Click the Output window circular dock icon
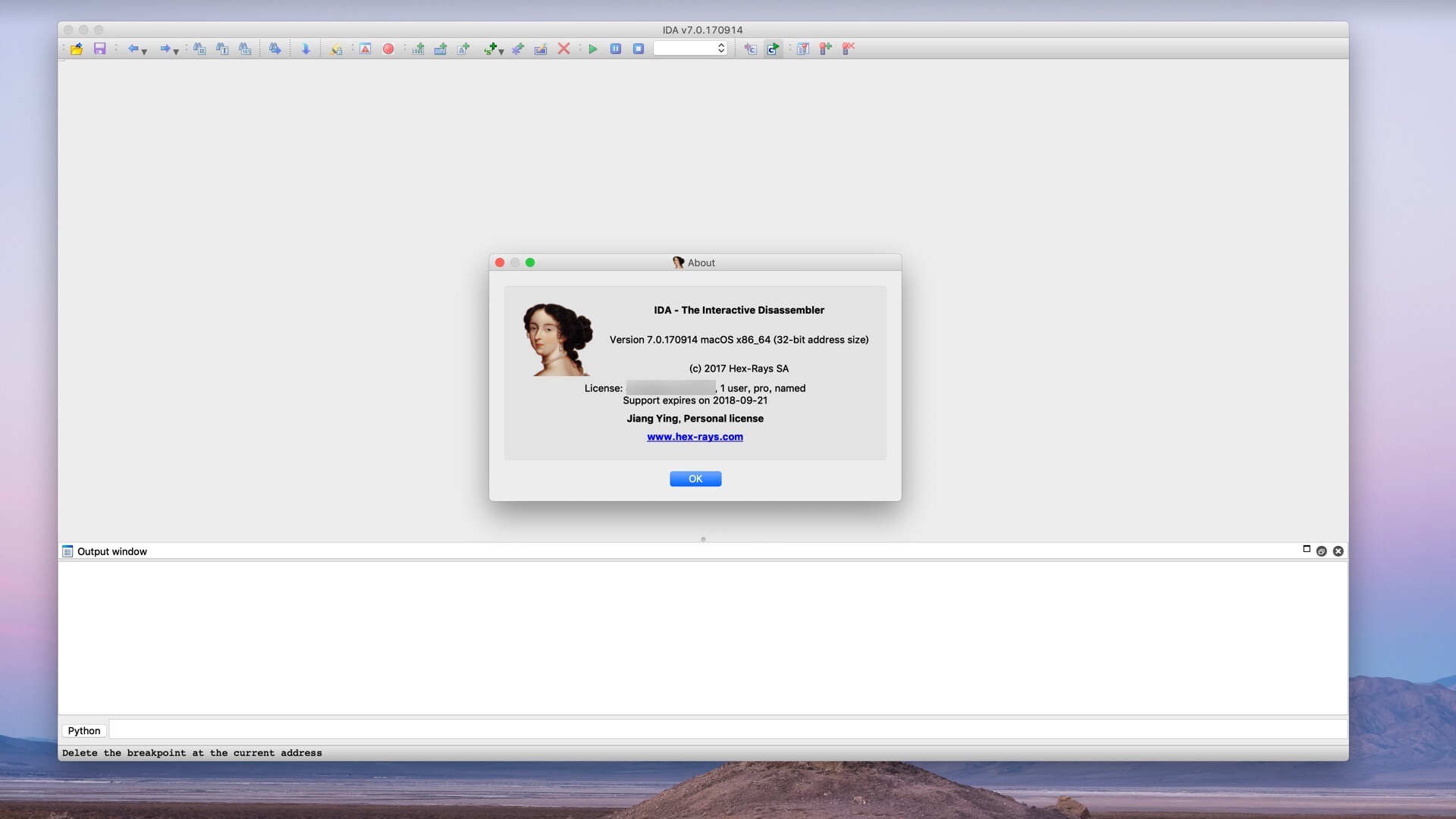The height and width of the screenshot is (819, 1456). (1322, 551)
